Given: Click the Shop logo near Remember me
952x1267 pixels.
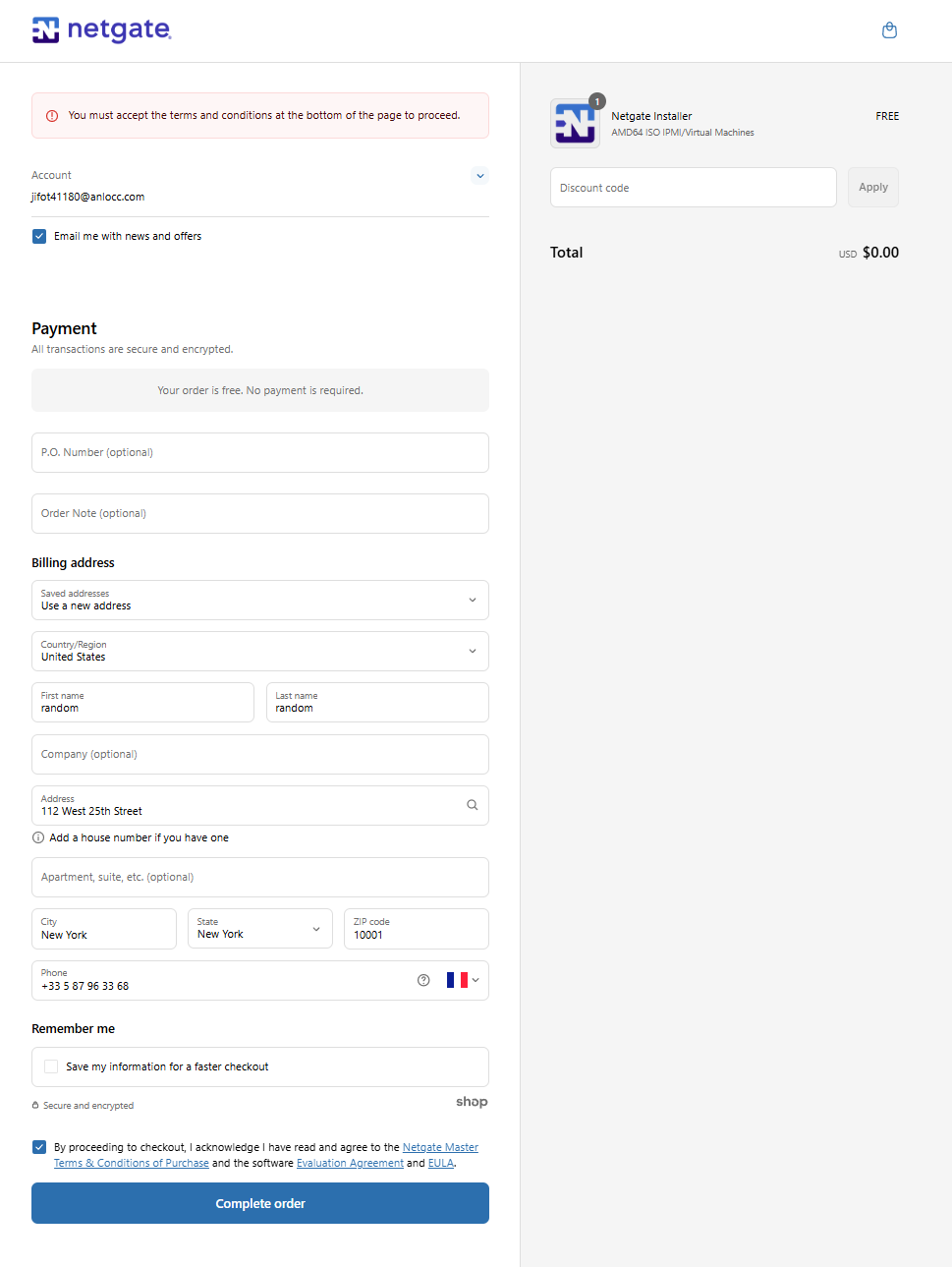Looking at the screenshot, I should 472,1102.
